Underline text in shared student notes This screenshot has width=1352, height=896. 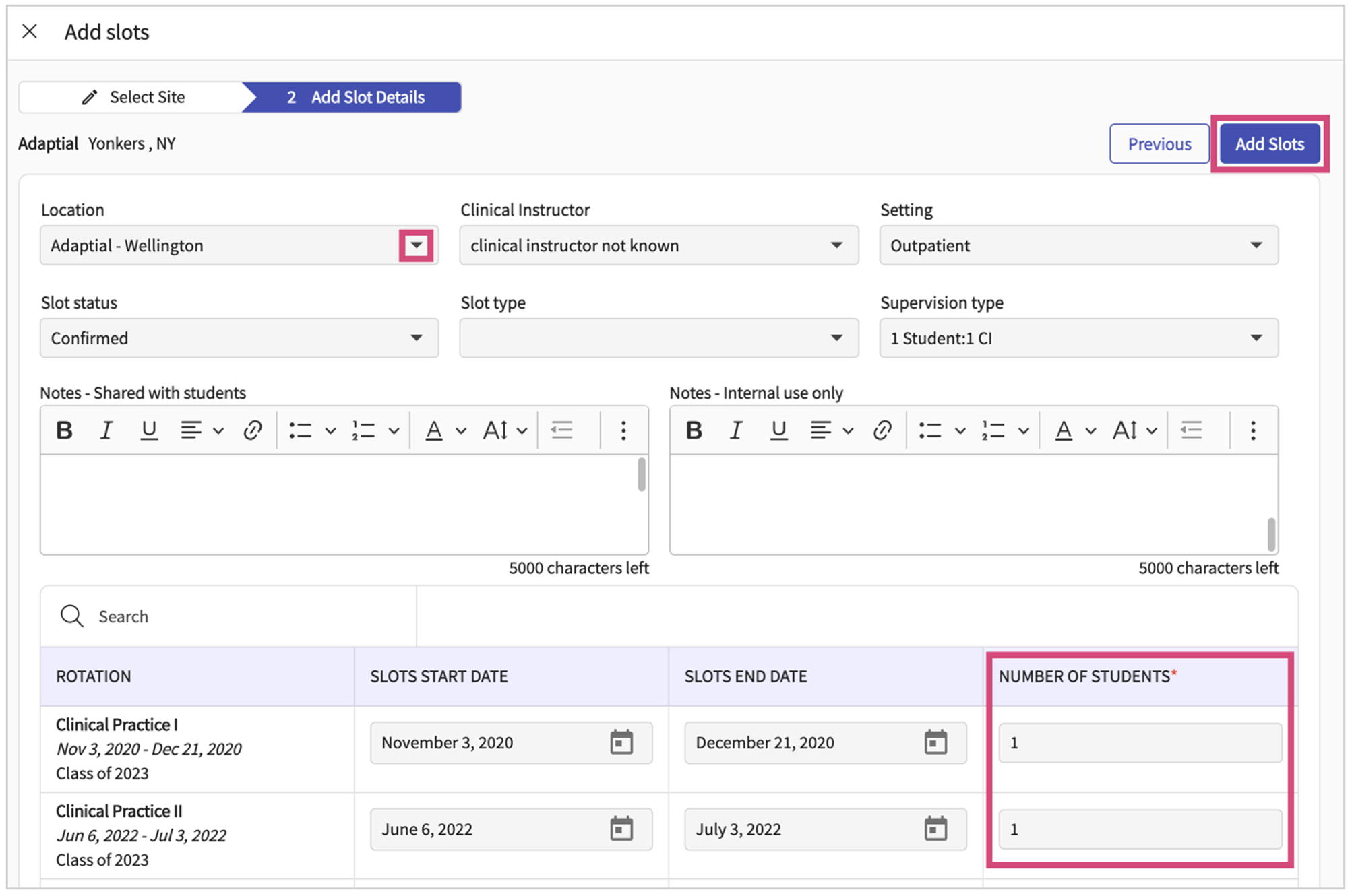click(149, 429)
